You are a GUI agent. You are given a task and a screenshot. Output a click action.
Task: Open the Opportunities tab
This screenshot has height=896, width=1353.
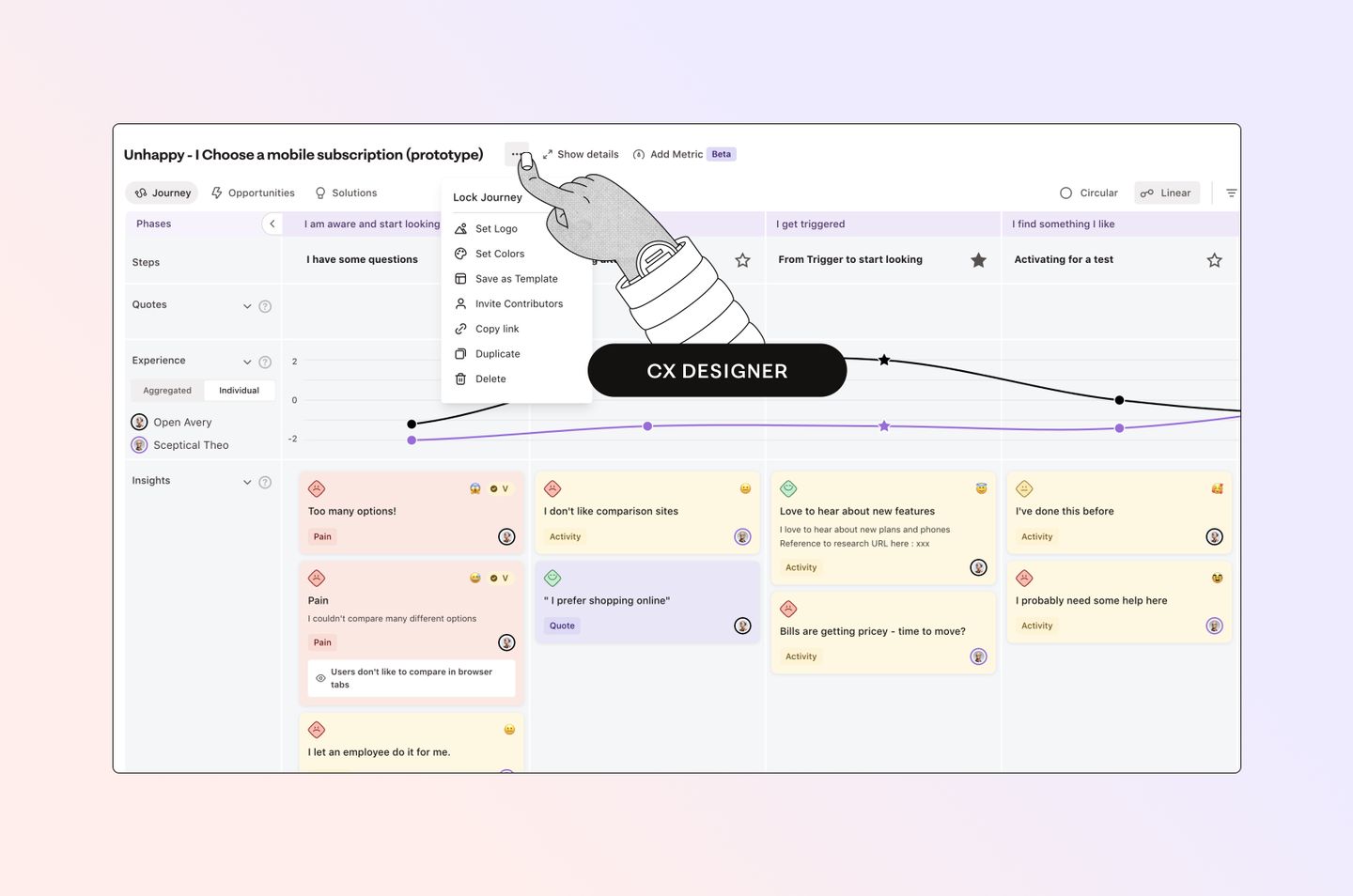point(253,193)
